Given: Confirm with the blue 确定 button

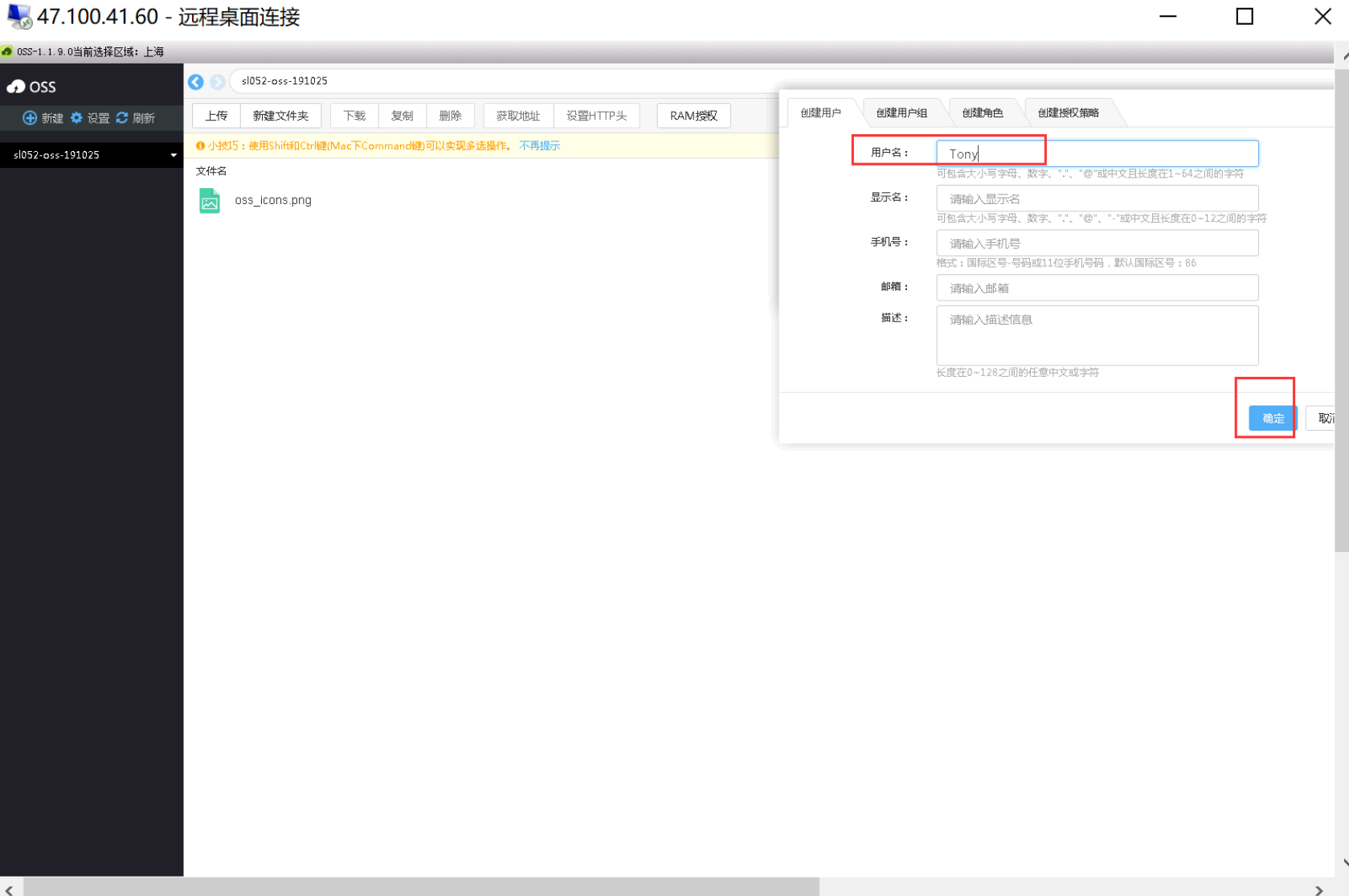Looking at the screenshot, I should [x=1273, y=418].
